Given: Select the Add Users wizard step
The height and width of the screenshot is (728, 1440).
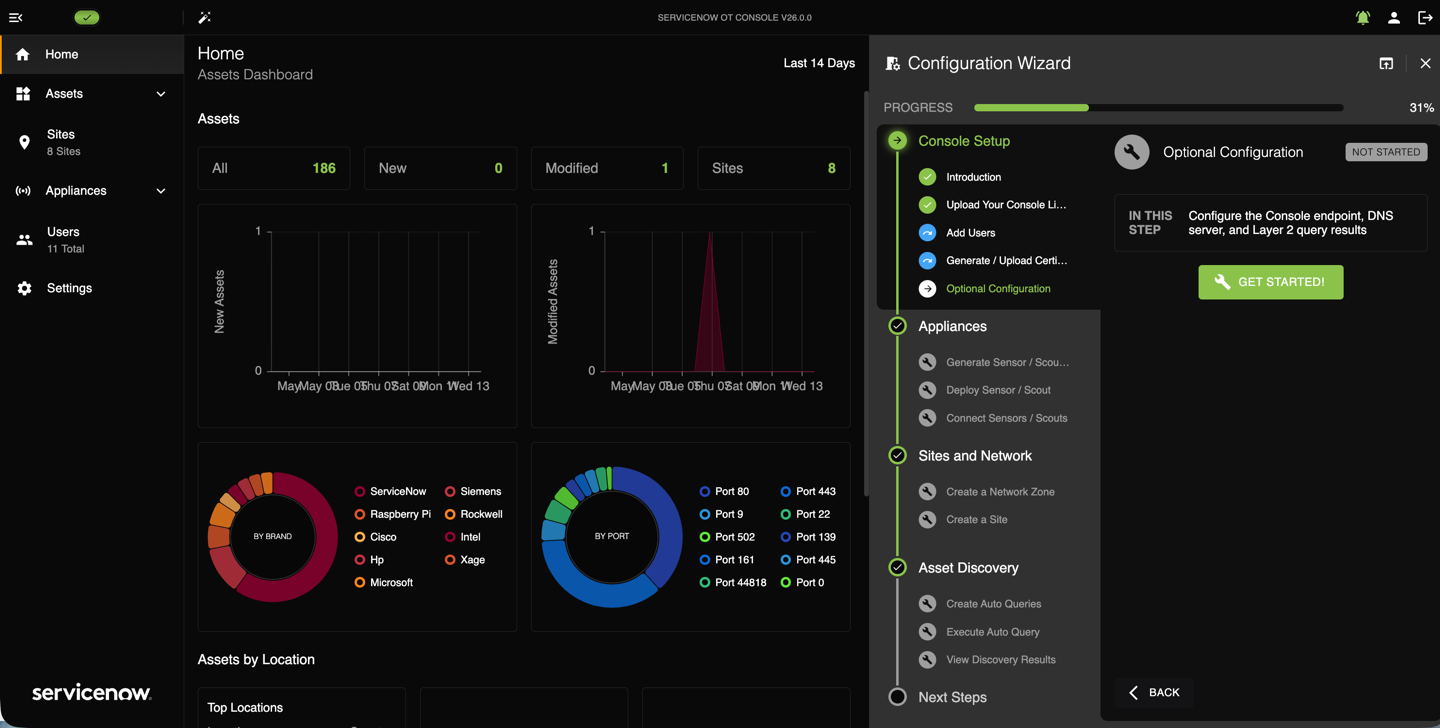Looking at the screenshot, I should [x=970, y=233].
